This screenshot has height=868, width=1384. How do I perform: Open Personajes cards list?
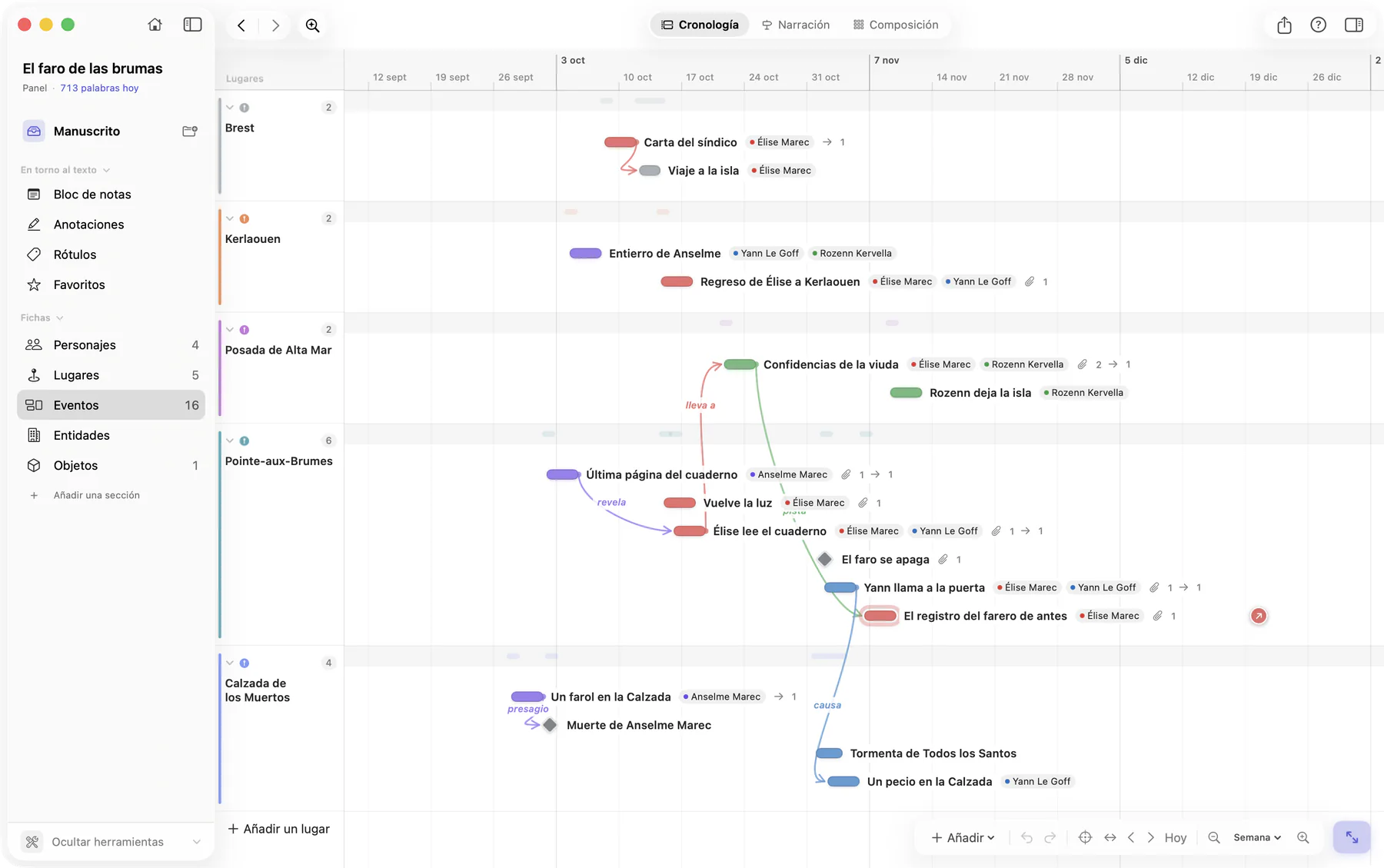pos(111,345)
